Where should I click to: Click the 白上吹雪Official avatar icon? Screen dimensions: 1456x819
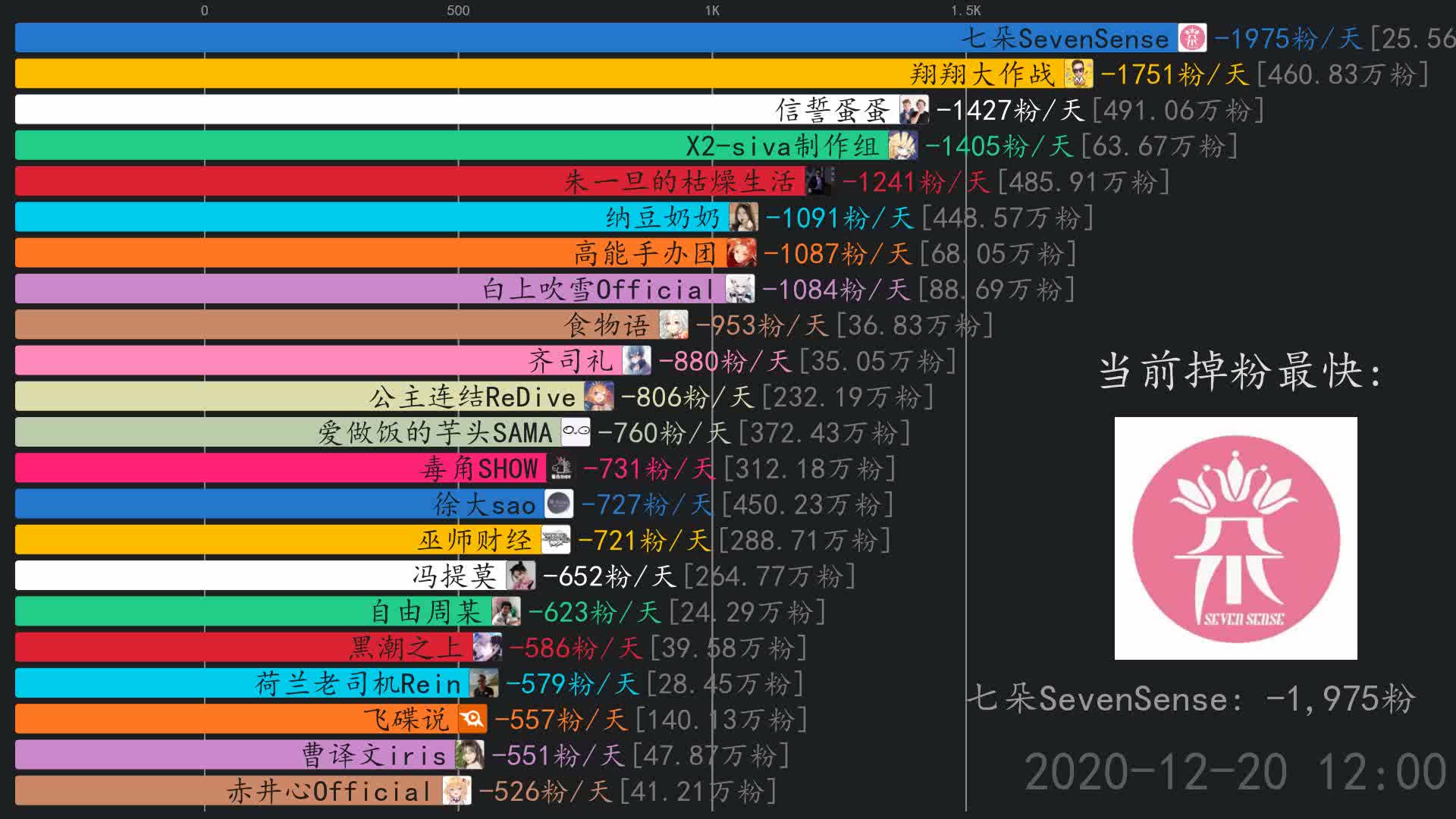pos(739,289)
